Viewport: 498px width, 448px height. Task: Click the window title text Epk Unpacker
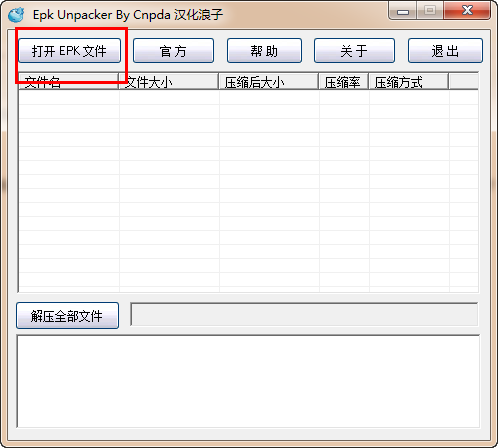click(72, 15)
